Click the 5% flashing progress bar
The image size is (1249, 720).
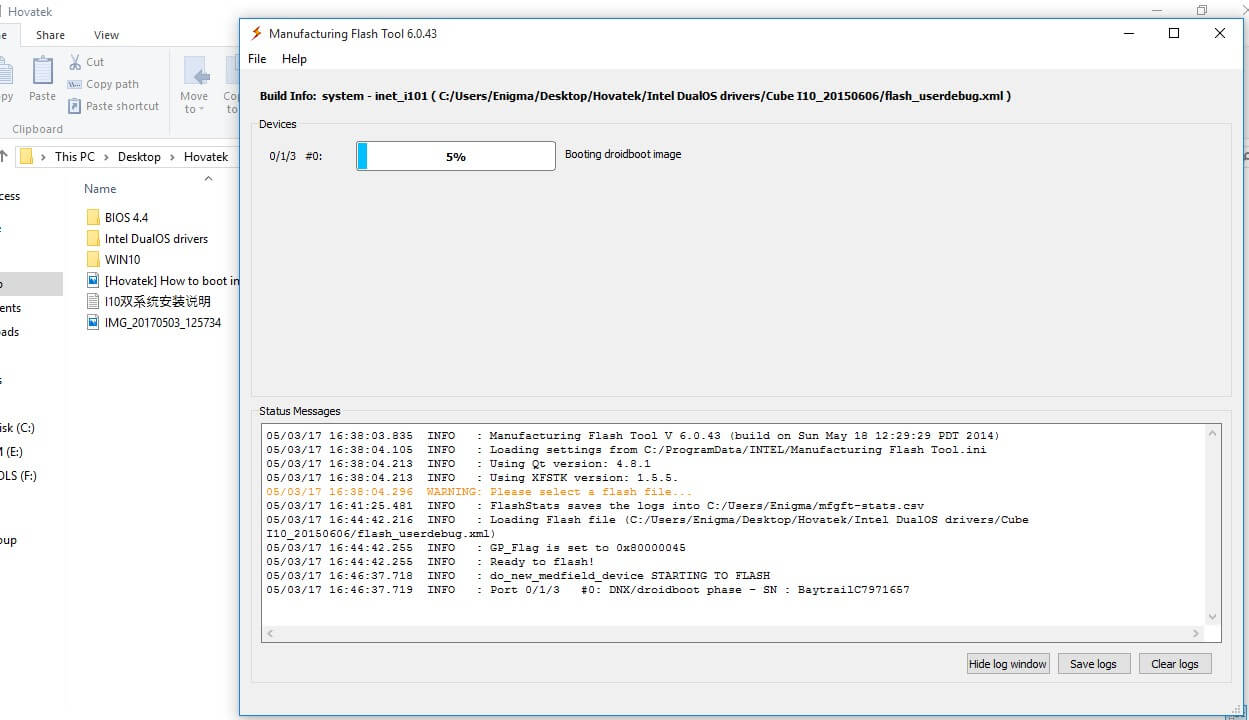(455, 156)
